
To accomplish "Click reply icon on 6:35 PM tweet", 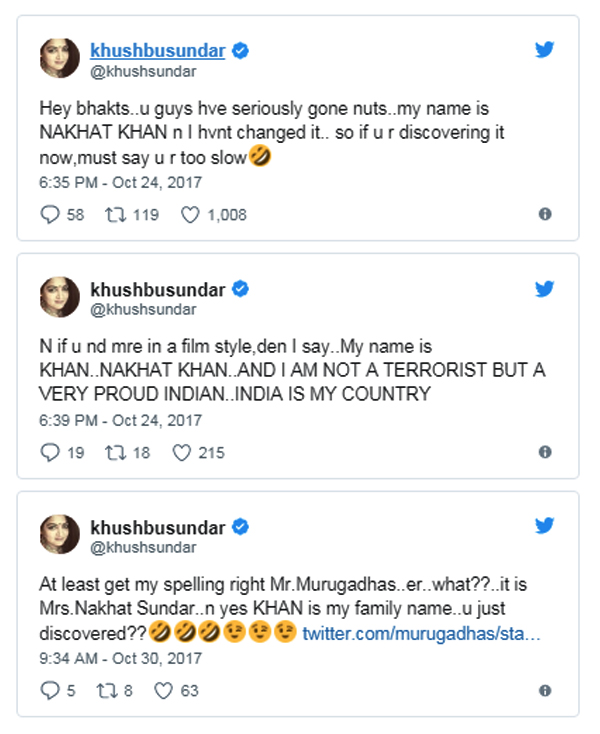I will click(49, 214).
